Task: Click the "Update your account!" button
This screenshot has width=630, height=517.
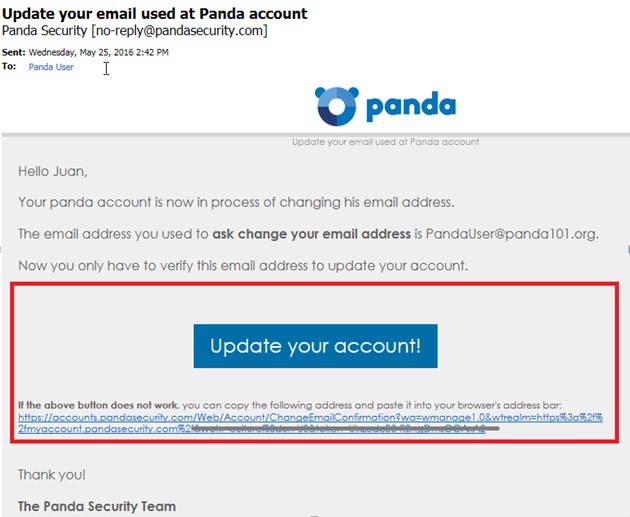Action: pyautogui.click(x=315, y=346)
